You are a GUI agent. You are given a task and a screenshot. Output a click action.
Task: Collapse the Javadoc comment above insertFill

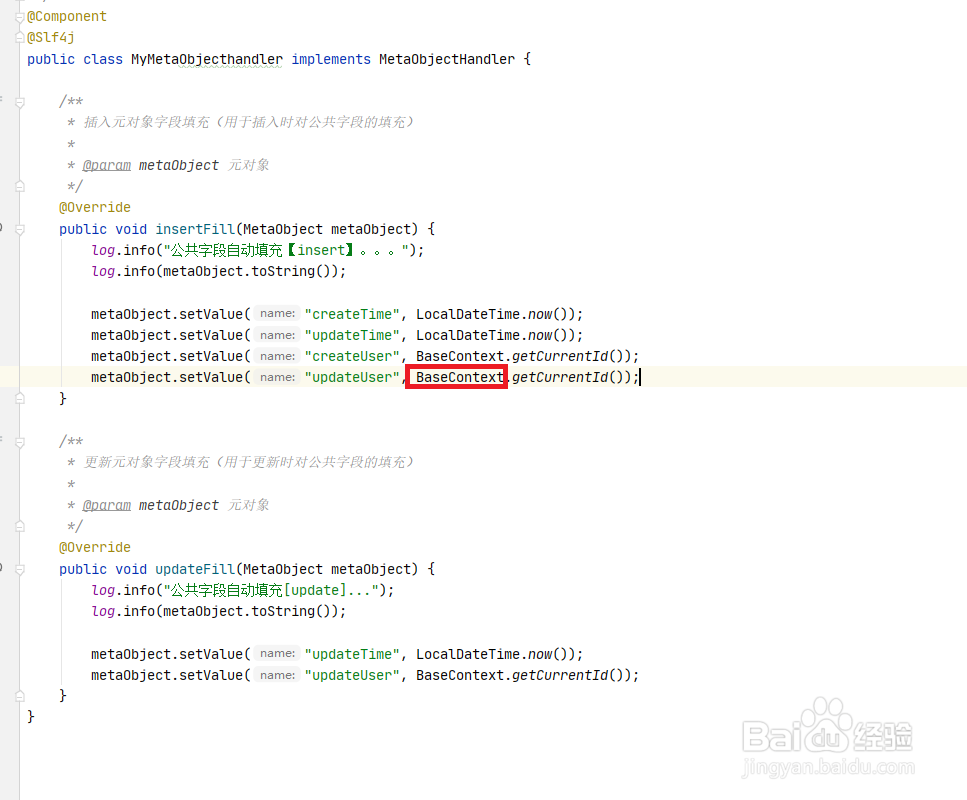(20, 102)
